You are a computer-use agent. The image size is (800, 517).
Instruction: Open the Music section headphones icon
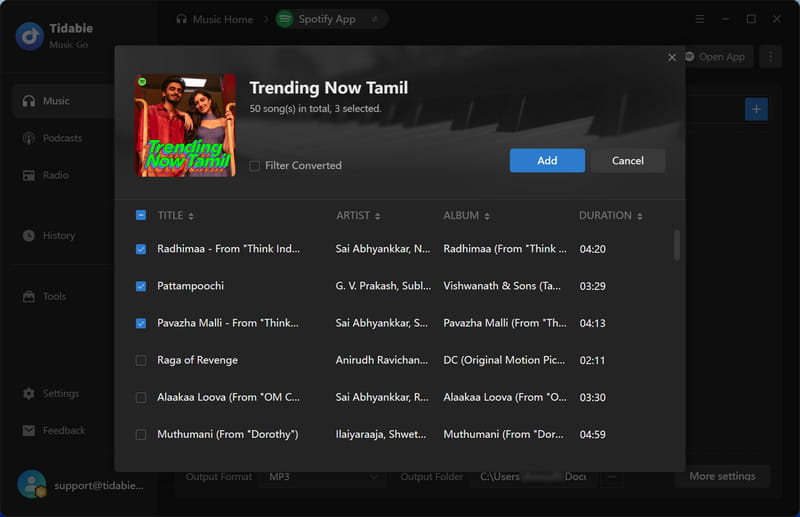(29, 101)
